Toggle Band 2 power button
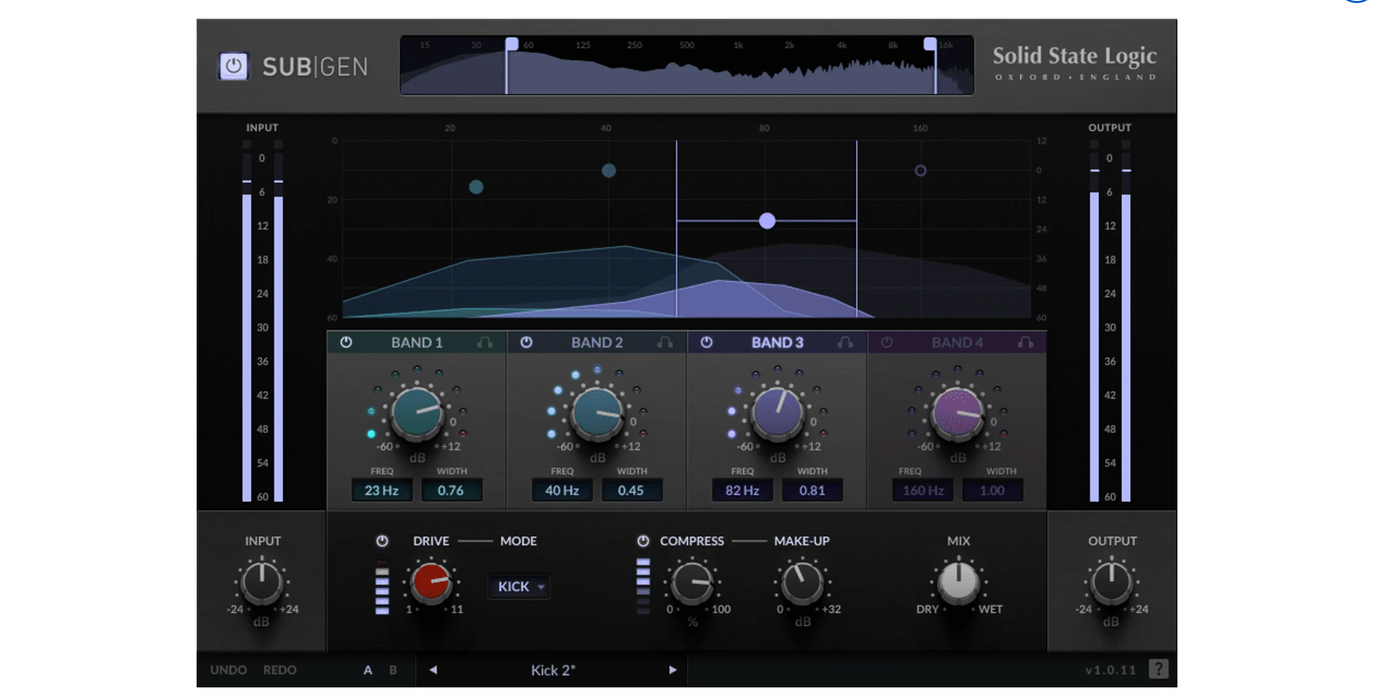The height and width of the screenshot is (700, 1374). (526, 342)
